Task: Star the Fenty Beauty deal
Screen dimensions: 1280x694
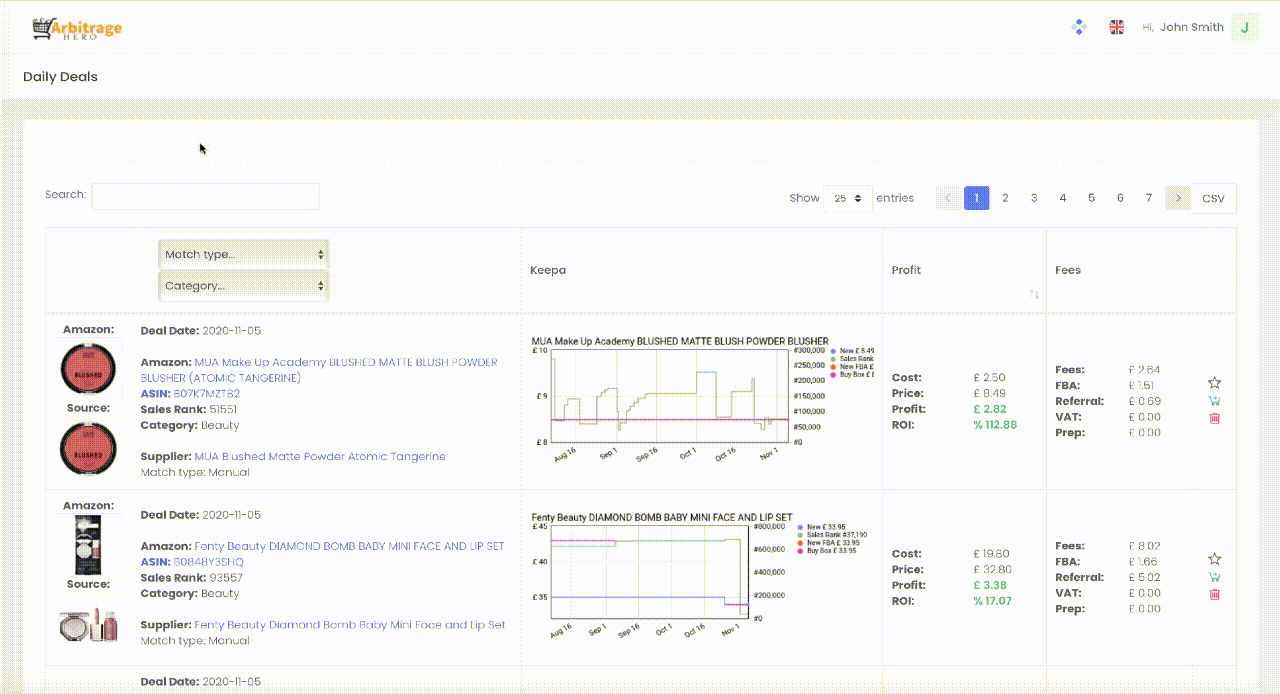Action: (x=1215, y=559)
